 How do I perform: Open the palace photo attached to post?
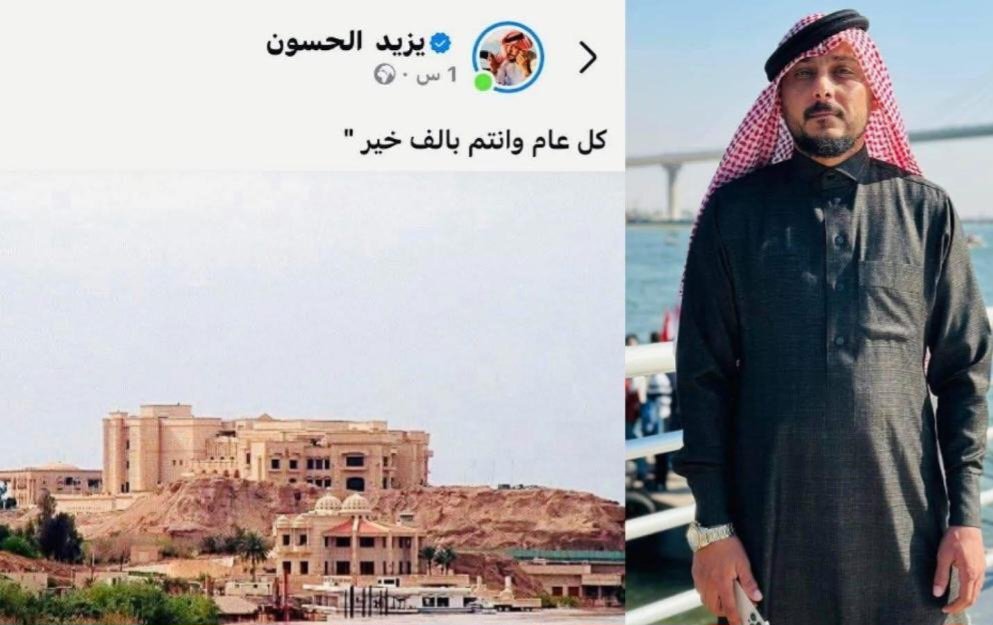coord(312,398)
